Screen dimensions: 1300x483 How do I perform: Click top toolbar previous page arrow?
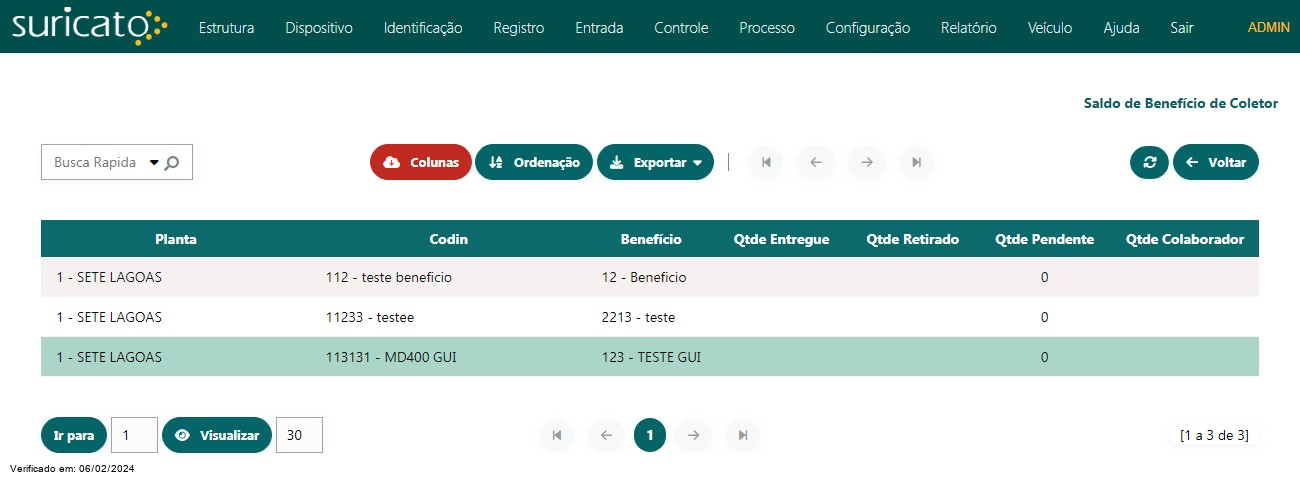816,162
